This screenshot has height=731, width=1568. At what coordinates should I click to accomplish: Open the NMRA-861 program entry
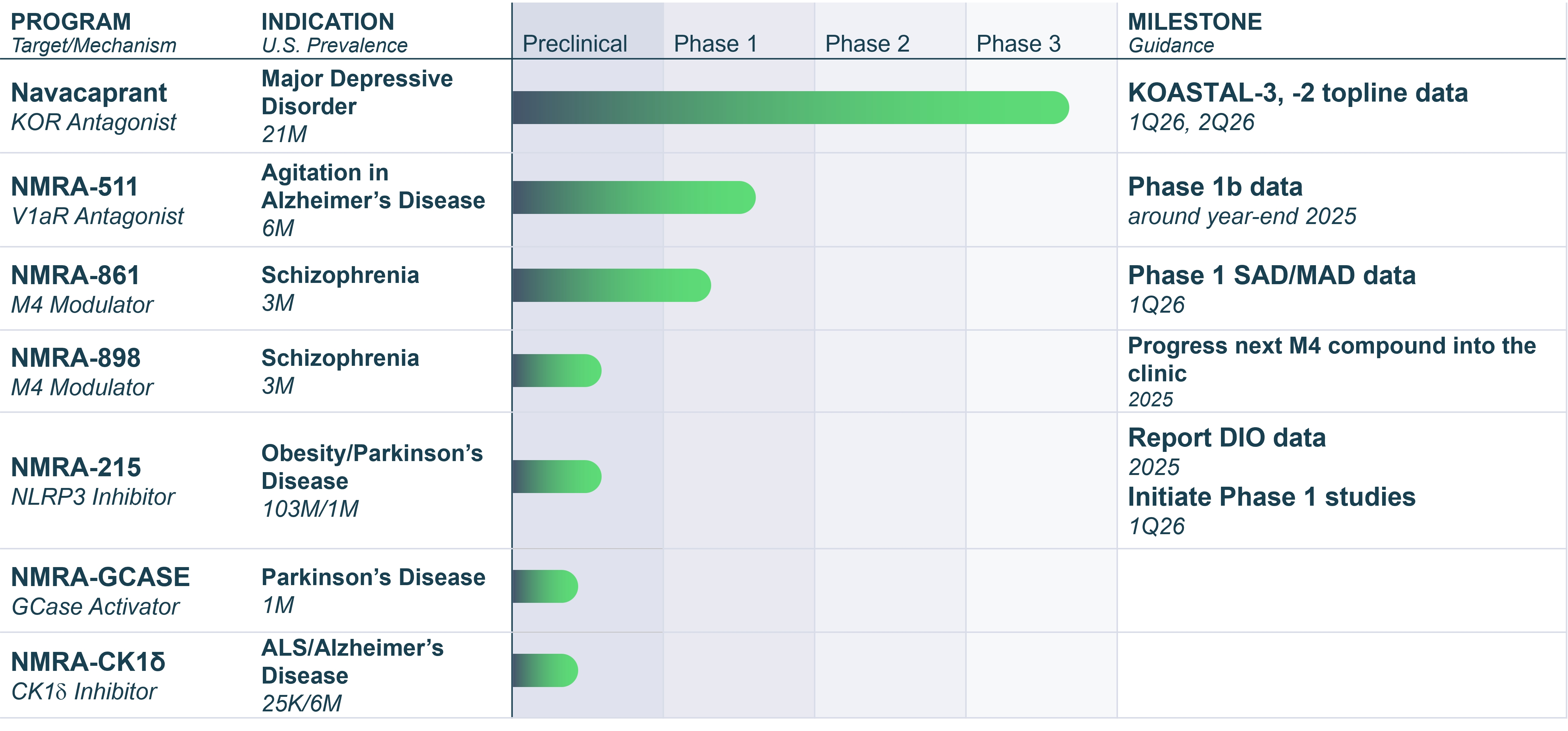point(75,276)
